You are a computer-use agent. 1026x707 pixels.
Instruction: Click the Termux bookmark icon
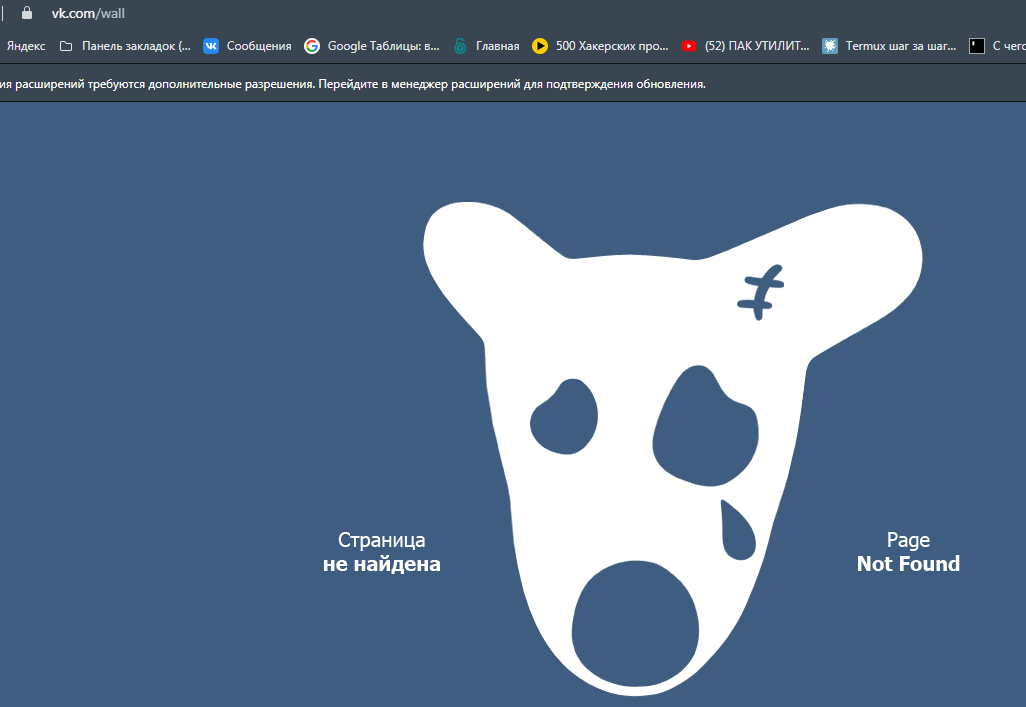tap(830, 46)
